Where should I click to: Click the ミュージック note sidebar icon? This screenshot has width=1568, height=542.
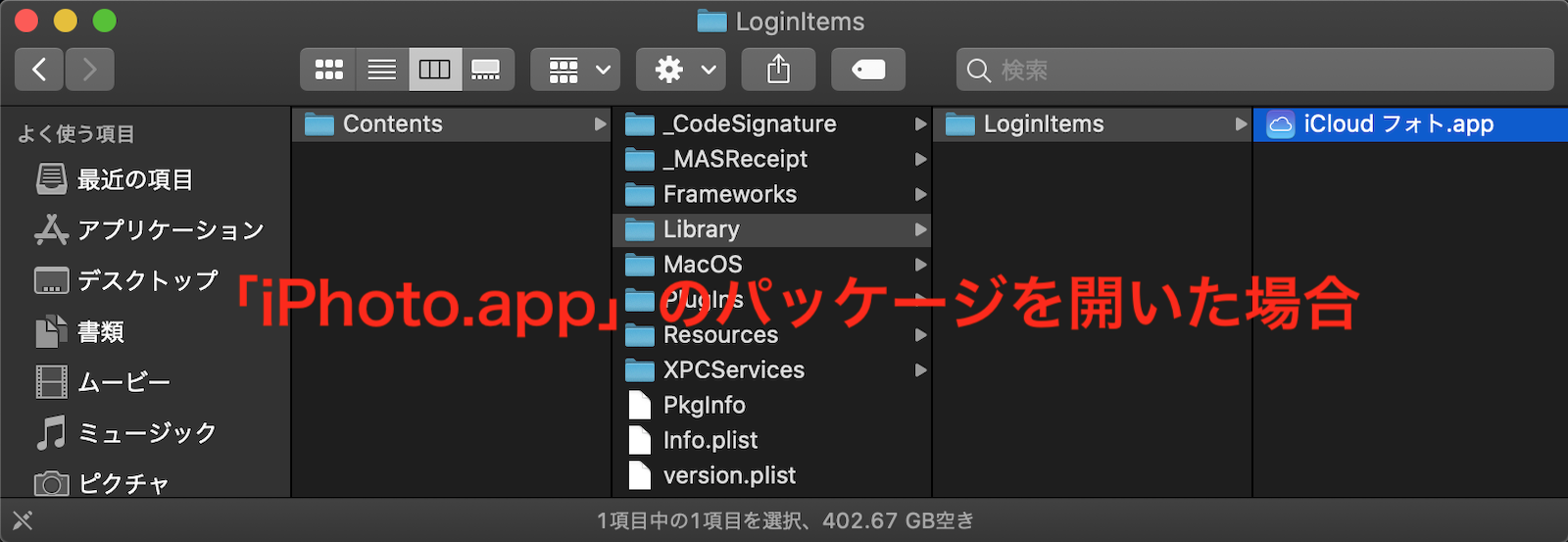point(51,432)
